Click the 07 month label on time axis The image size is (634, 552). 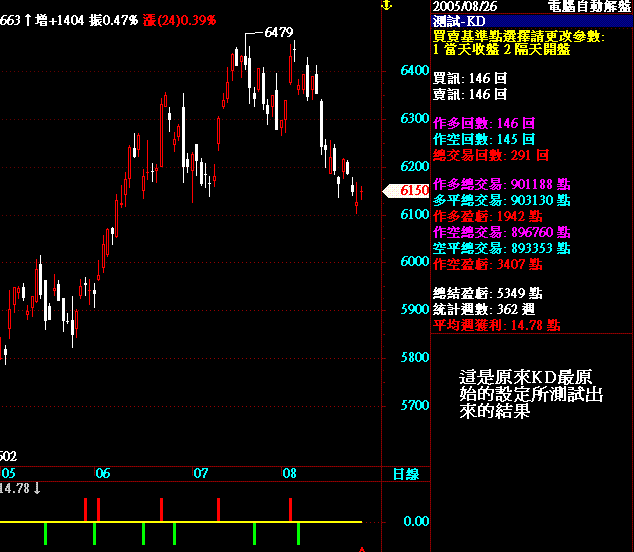(x=201, y=473)
